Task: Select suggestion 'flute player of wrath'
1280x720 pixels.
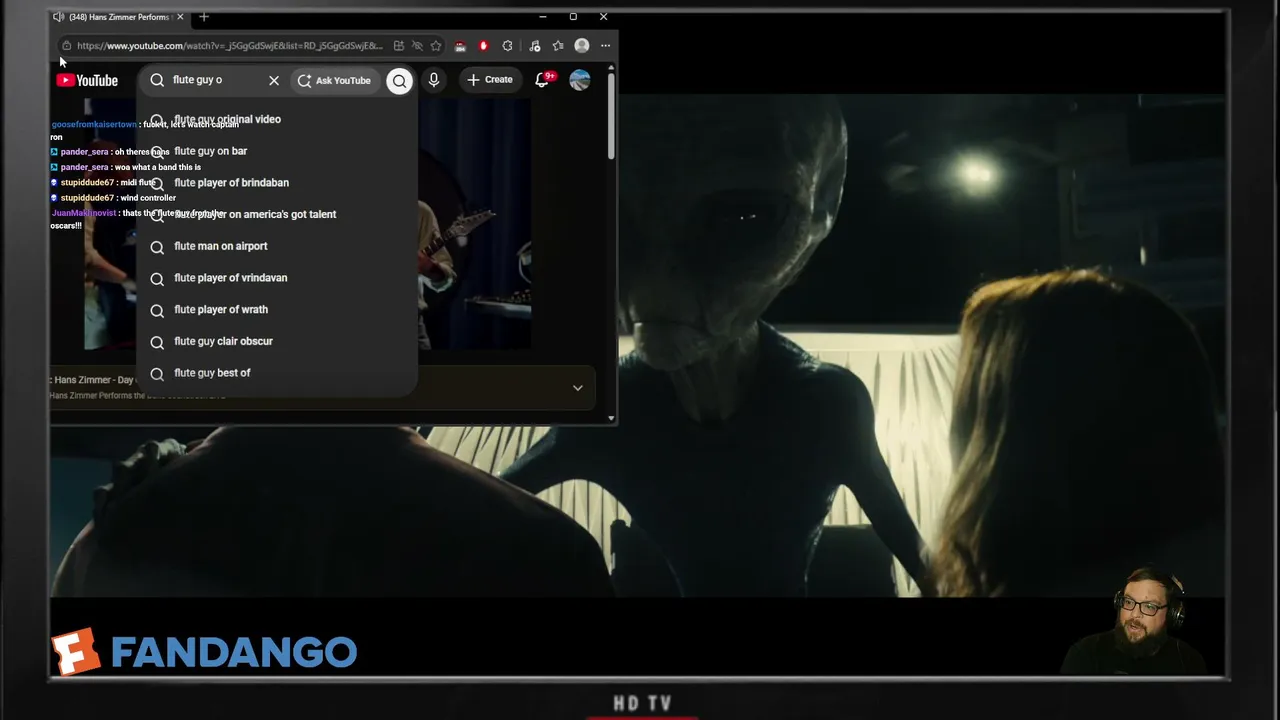Action: click(x=277, y=310)
